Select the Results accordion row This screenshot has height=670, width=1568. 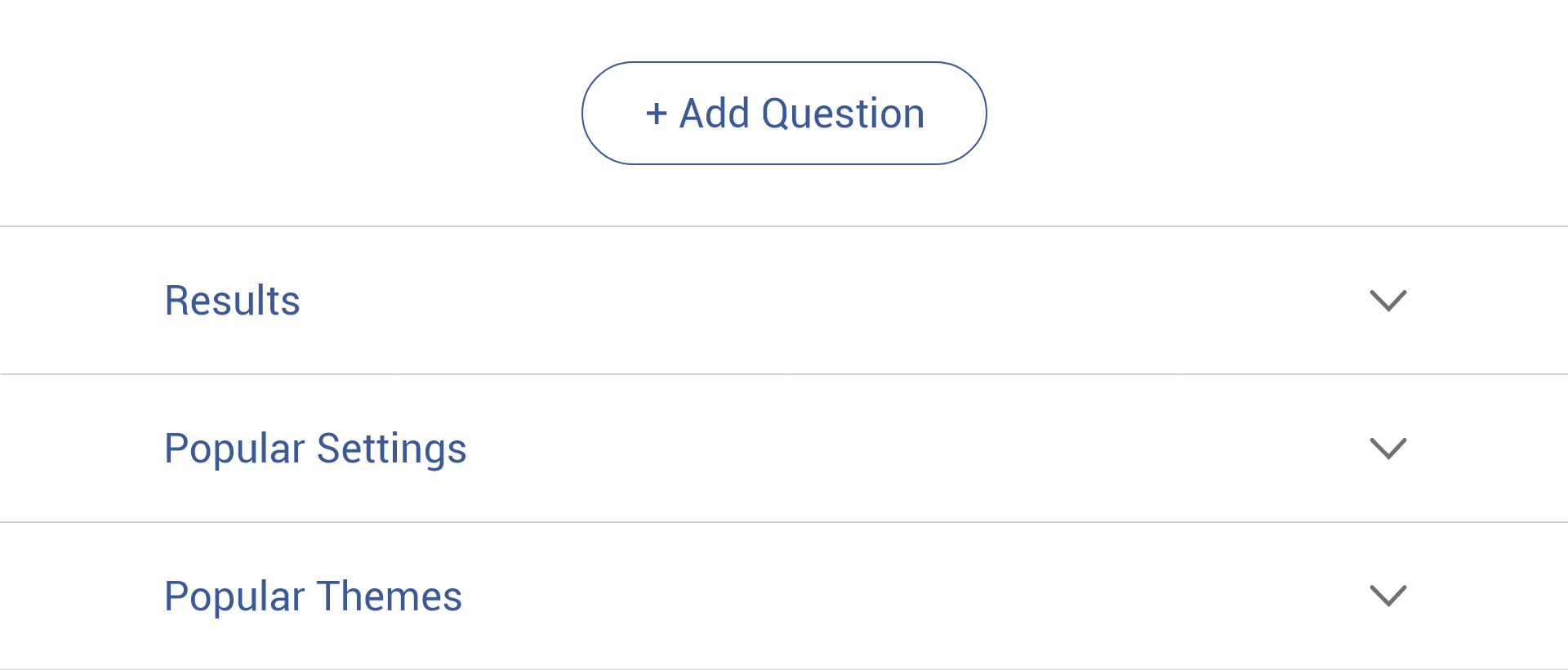[784, 301]
